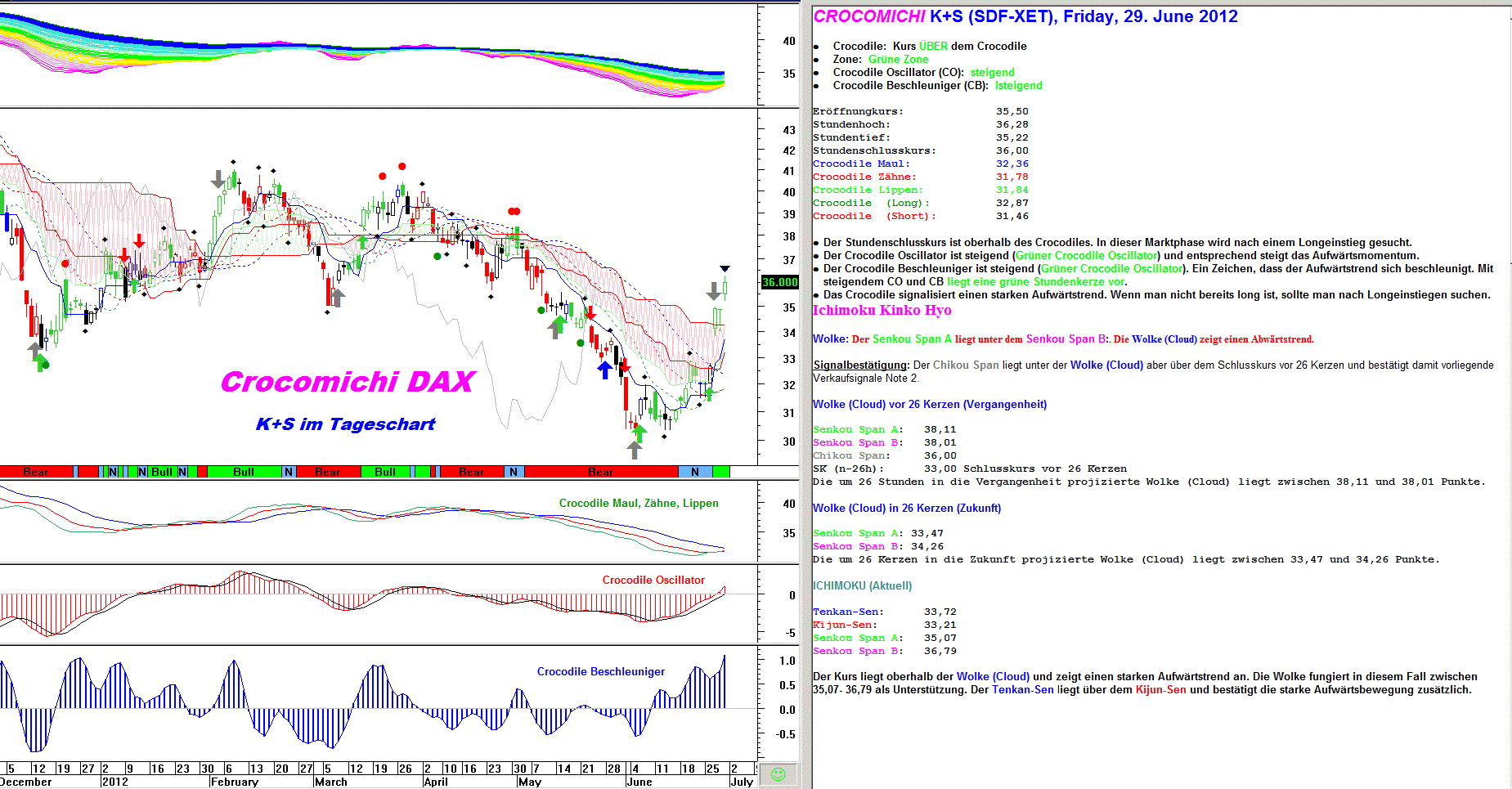Click the gray up arrow below June low
1512x789 pixels.
click(635, 449)
